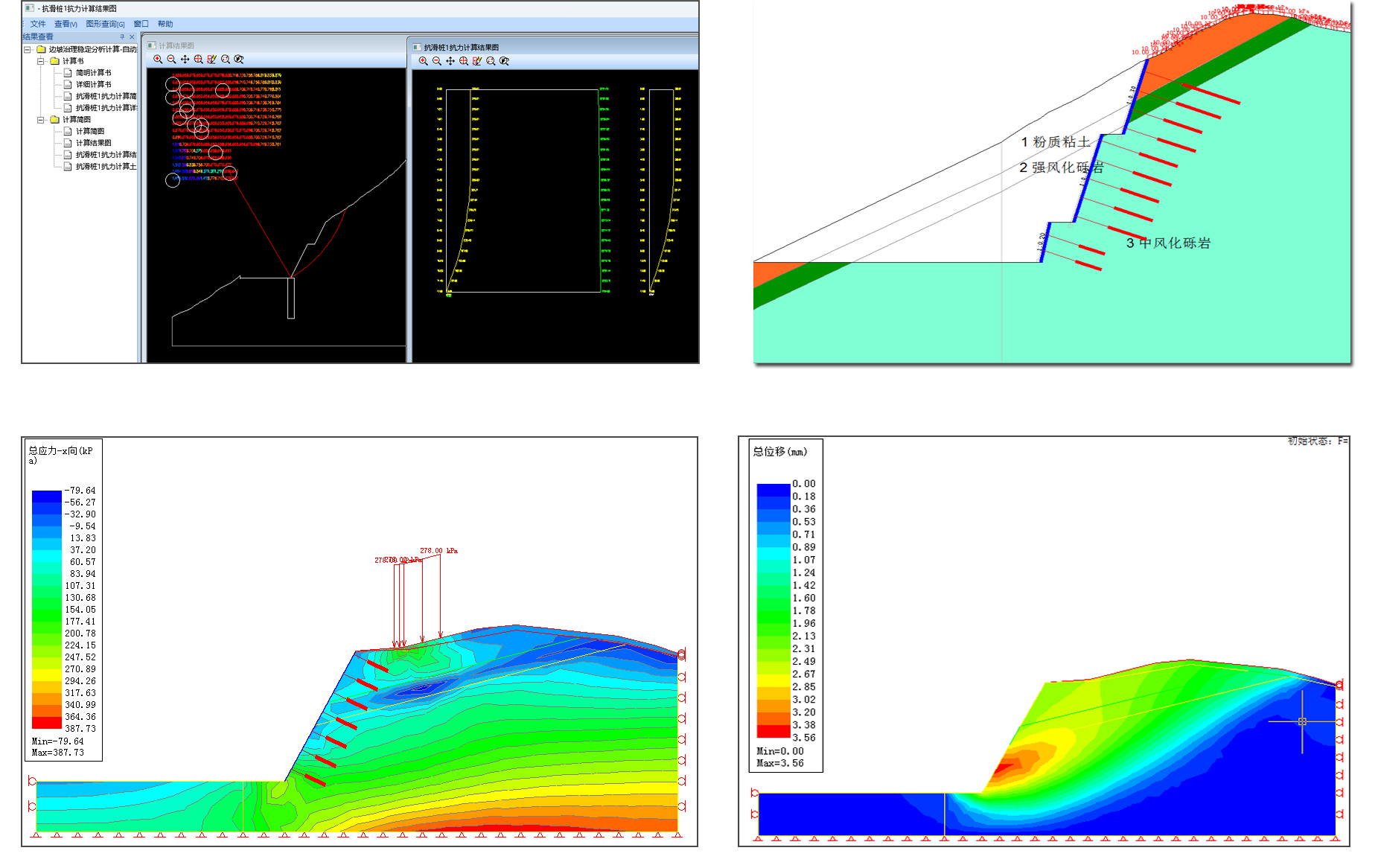
Task: Select pan arrows icon in 抗滑桩1抗力计算结果图 window
Action: pos(450,61)
